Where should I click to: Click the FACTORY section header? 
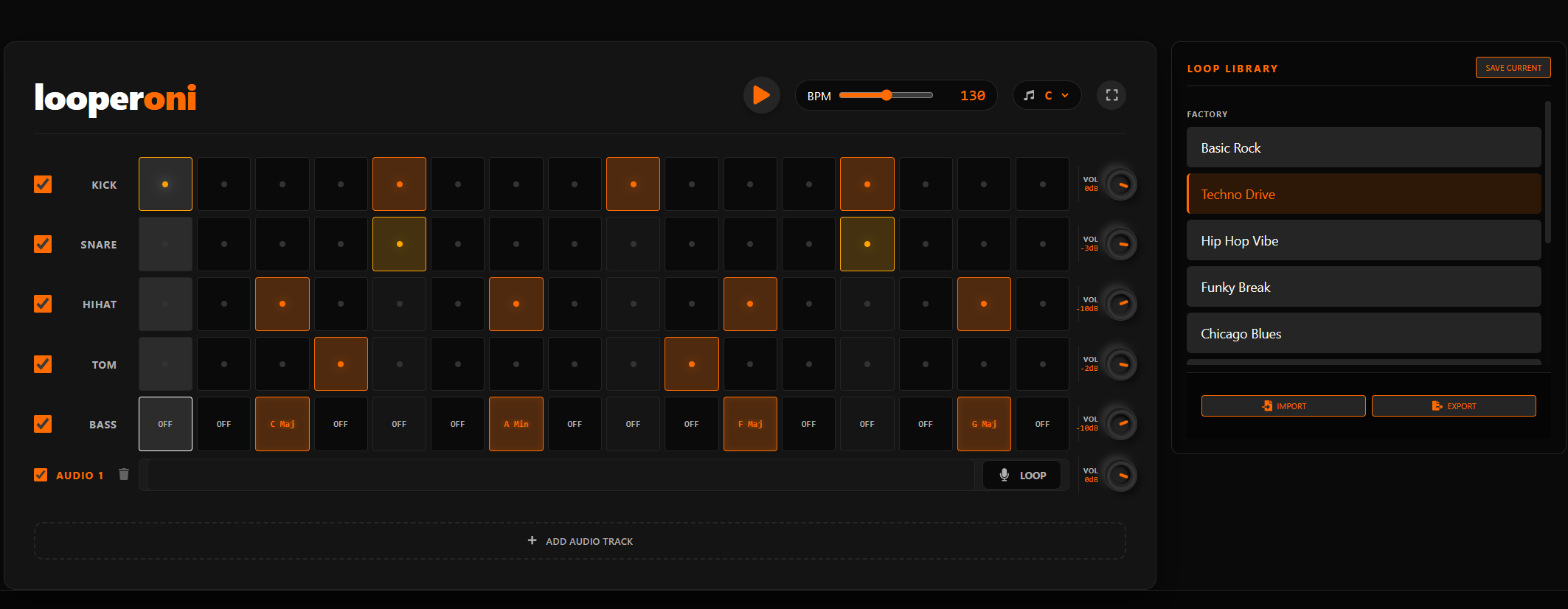point(1207,114)
